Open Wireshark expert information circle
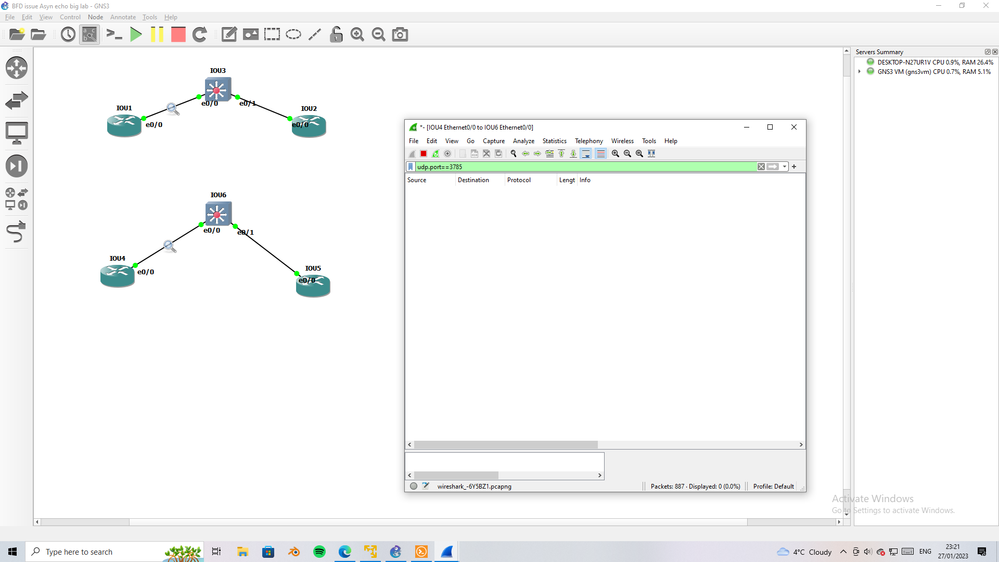The height and width of the screenshot is (562, 999). pyautogui.click(x=413, y=486)
